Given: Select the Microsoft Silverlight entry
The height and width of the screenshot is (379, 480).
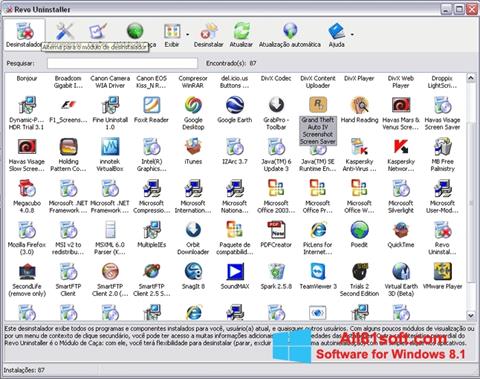Looking at the screenshot, I should 401,196.
